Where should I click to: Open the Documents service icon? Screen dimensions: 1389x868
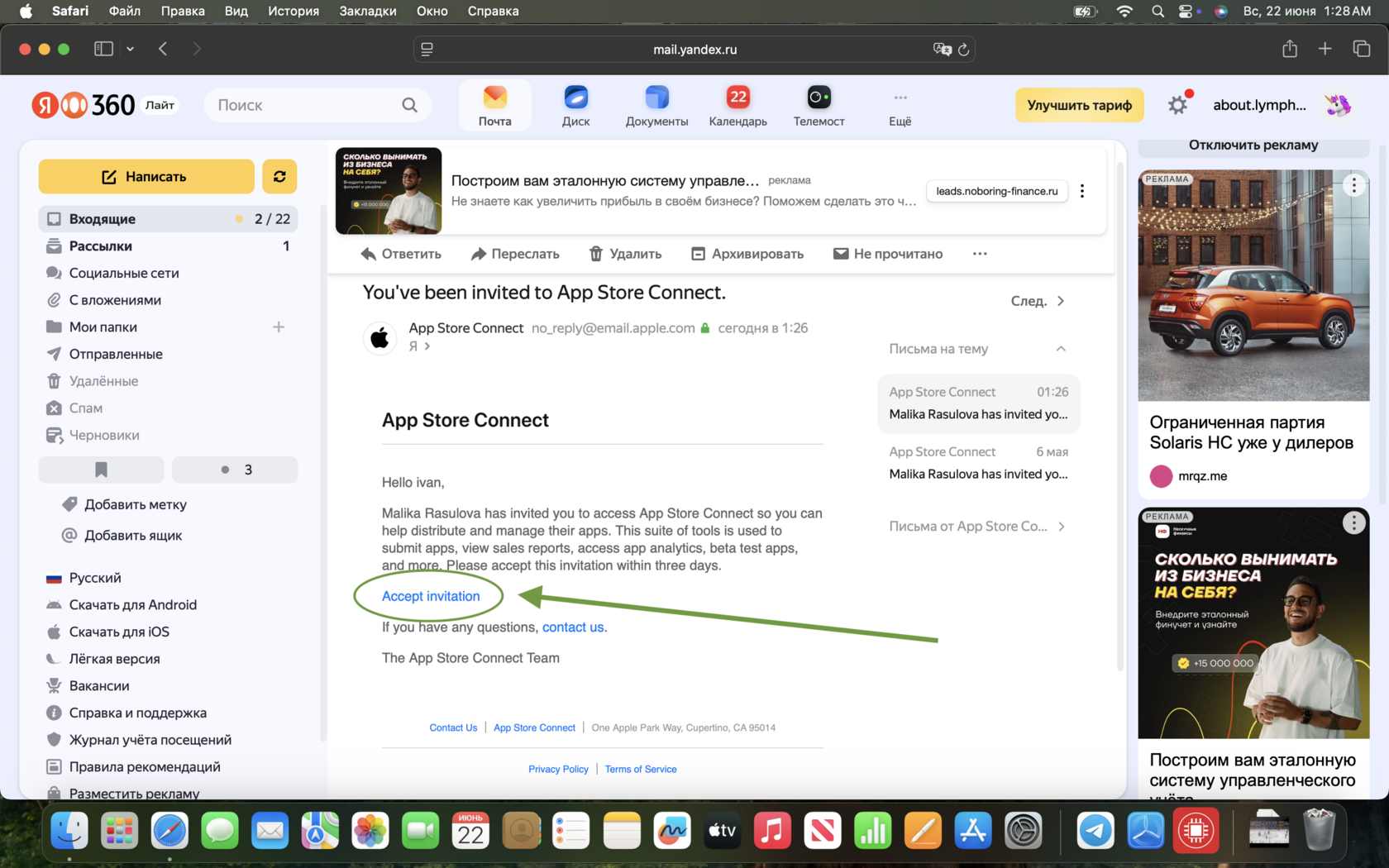pos(656,106)
